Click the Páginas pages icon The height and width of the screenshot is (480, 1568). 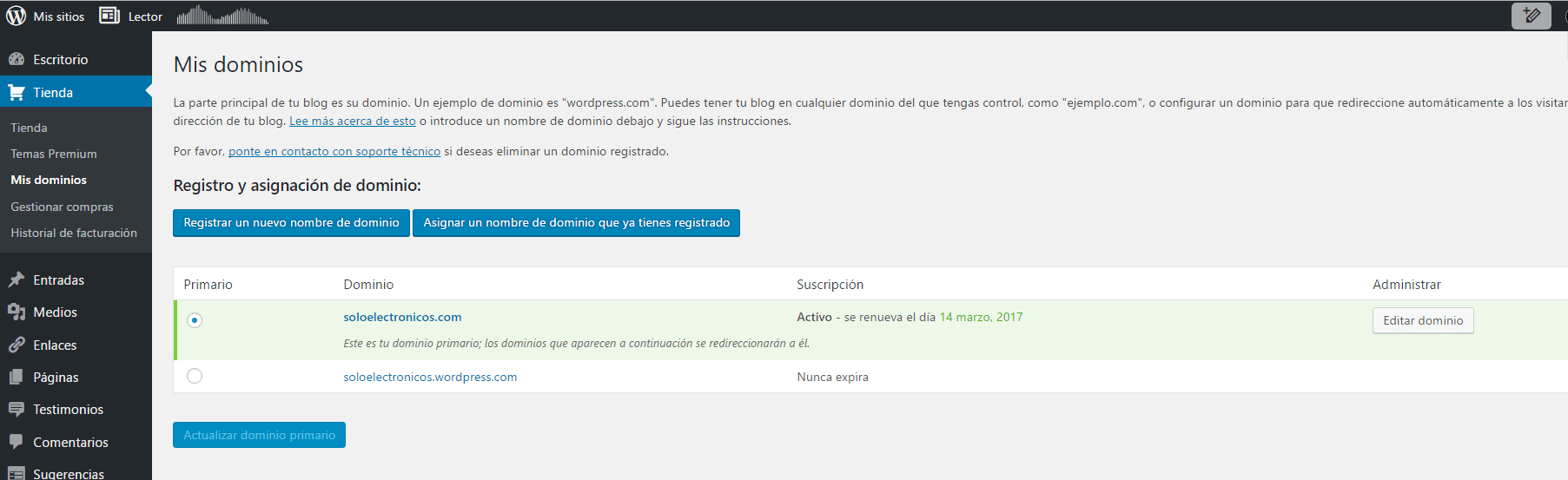(17, 377)
